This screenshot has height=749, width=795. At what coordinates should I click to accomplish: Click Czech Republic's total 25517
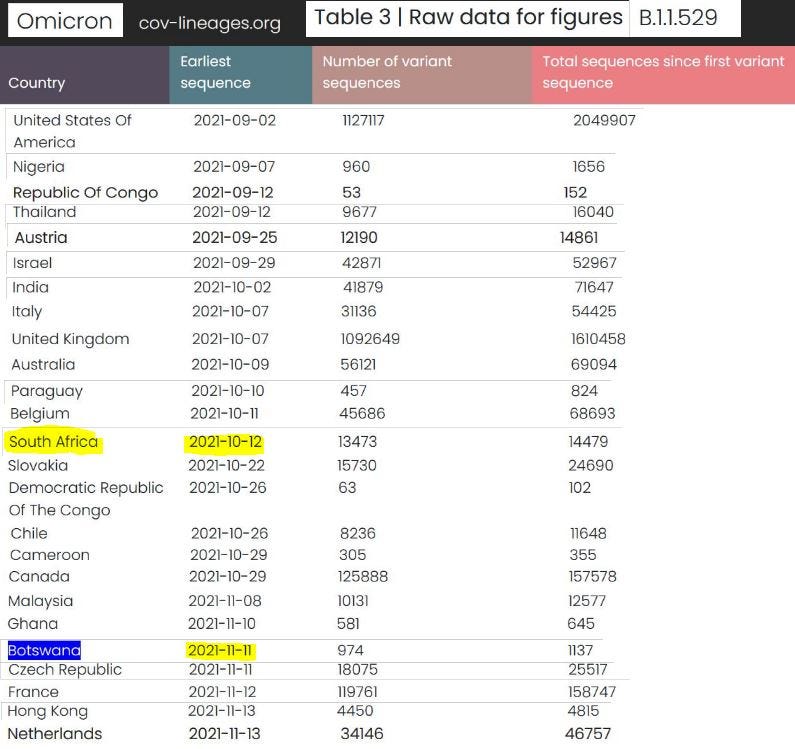tap(588, 670)
